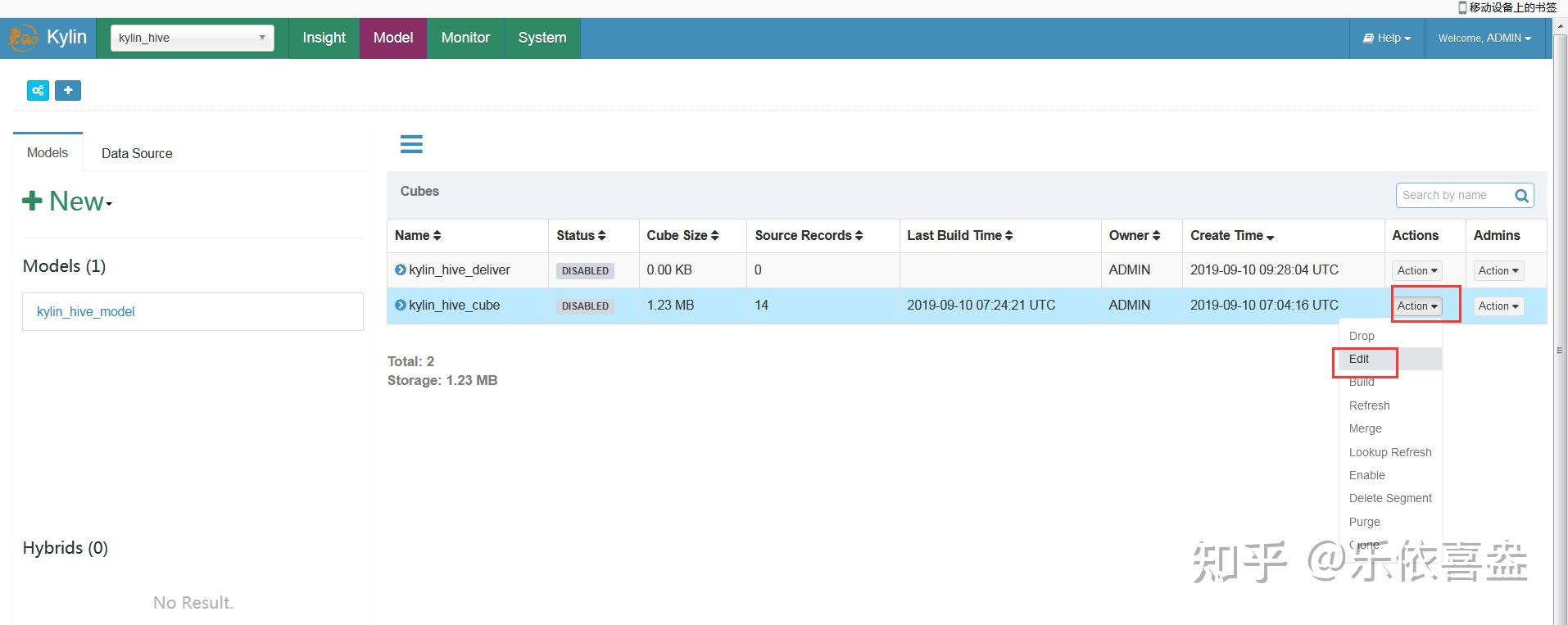Image resolution: width=1568 pixels, height=625 pixels.
Task: Click the green plus New icon
Action: pos(32,201)
